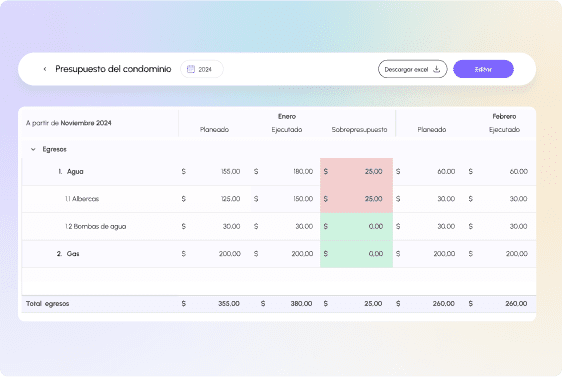Collapse the Egresos section chevron
562x377 pixels.
[33, 149]
